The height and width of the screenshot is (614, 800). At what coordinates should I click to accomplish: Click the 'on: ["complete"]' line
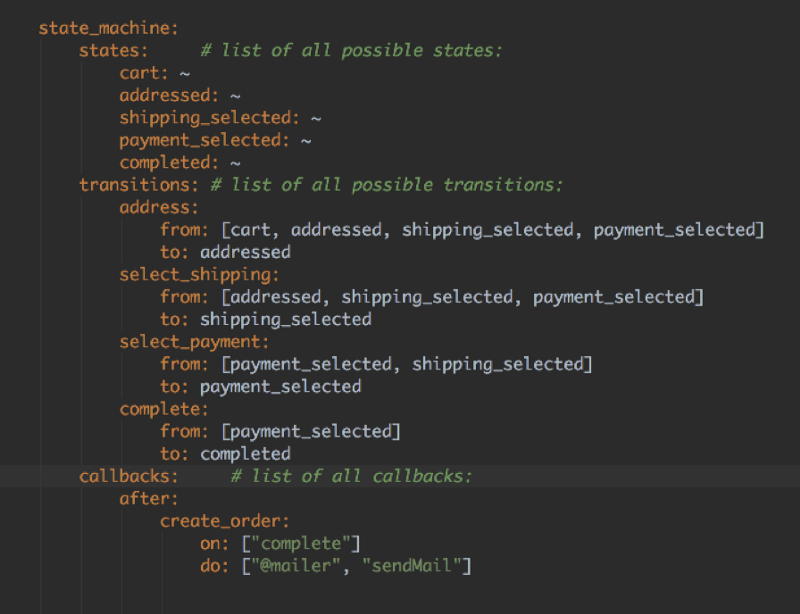coord(280,544)
